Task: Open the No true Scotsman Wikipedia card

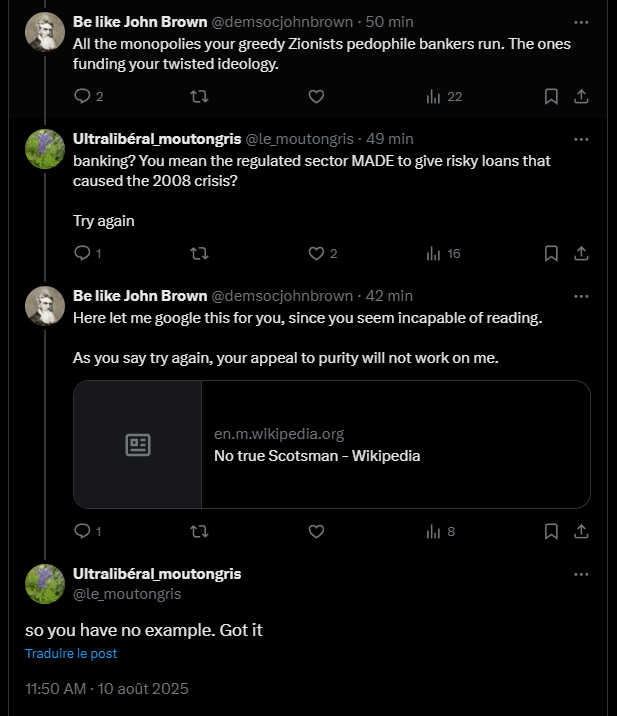Action: (331, 445)
